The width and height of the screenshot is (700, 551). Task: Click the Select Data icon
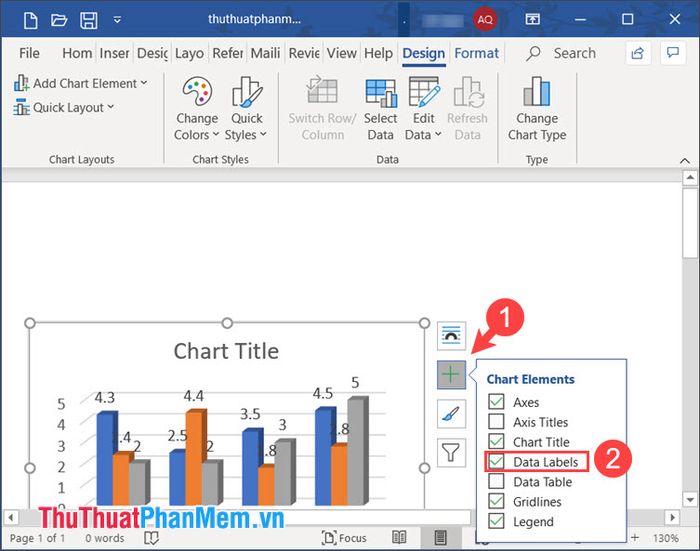click(380, 110)
